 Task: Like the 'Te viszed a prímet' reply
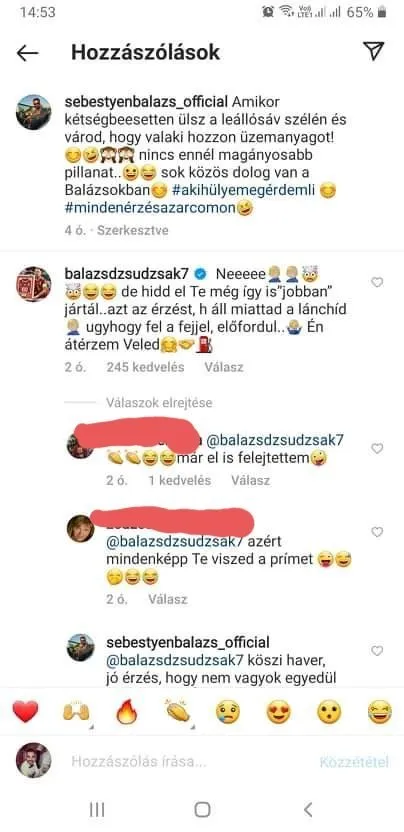[377, 532]
